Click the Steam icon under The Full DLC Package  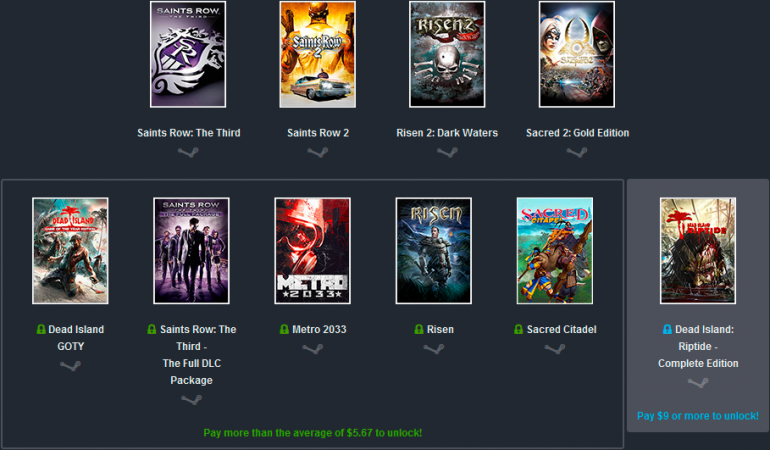point(192,399)
